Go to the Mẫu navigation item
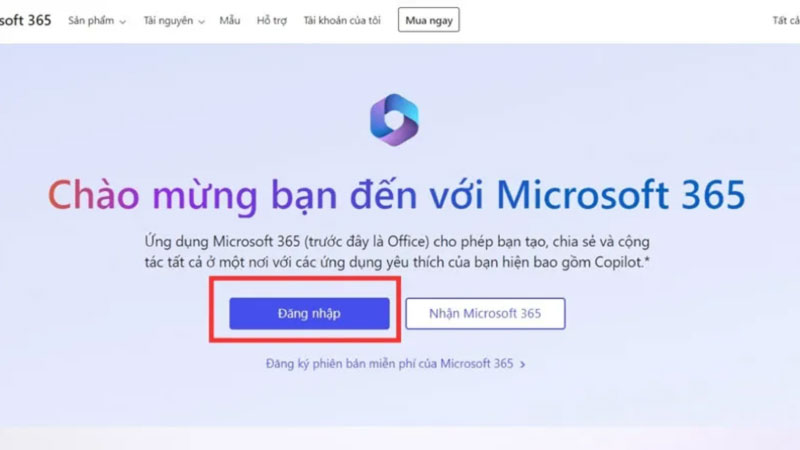Screen dimensions: 800x450 coord(230,20)
